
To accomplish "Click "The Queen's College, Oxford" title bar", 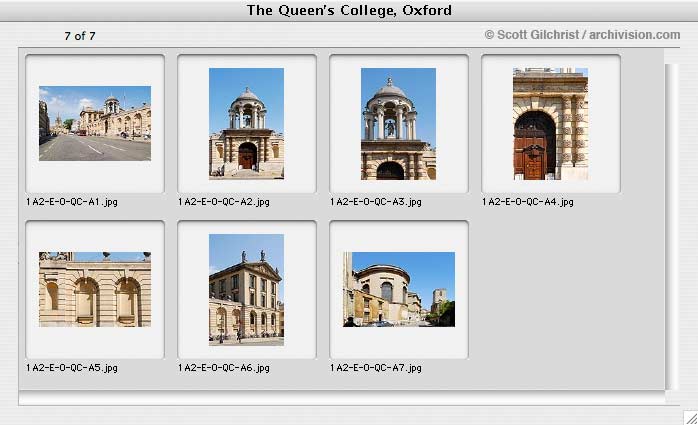I will tap(349, 10).
